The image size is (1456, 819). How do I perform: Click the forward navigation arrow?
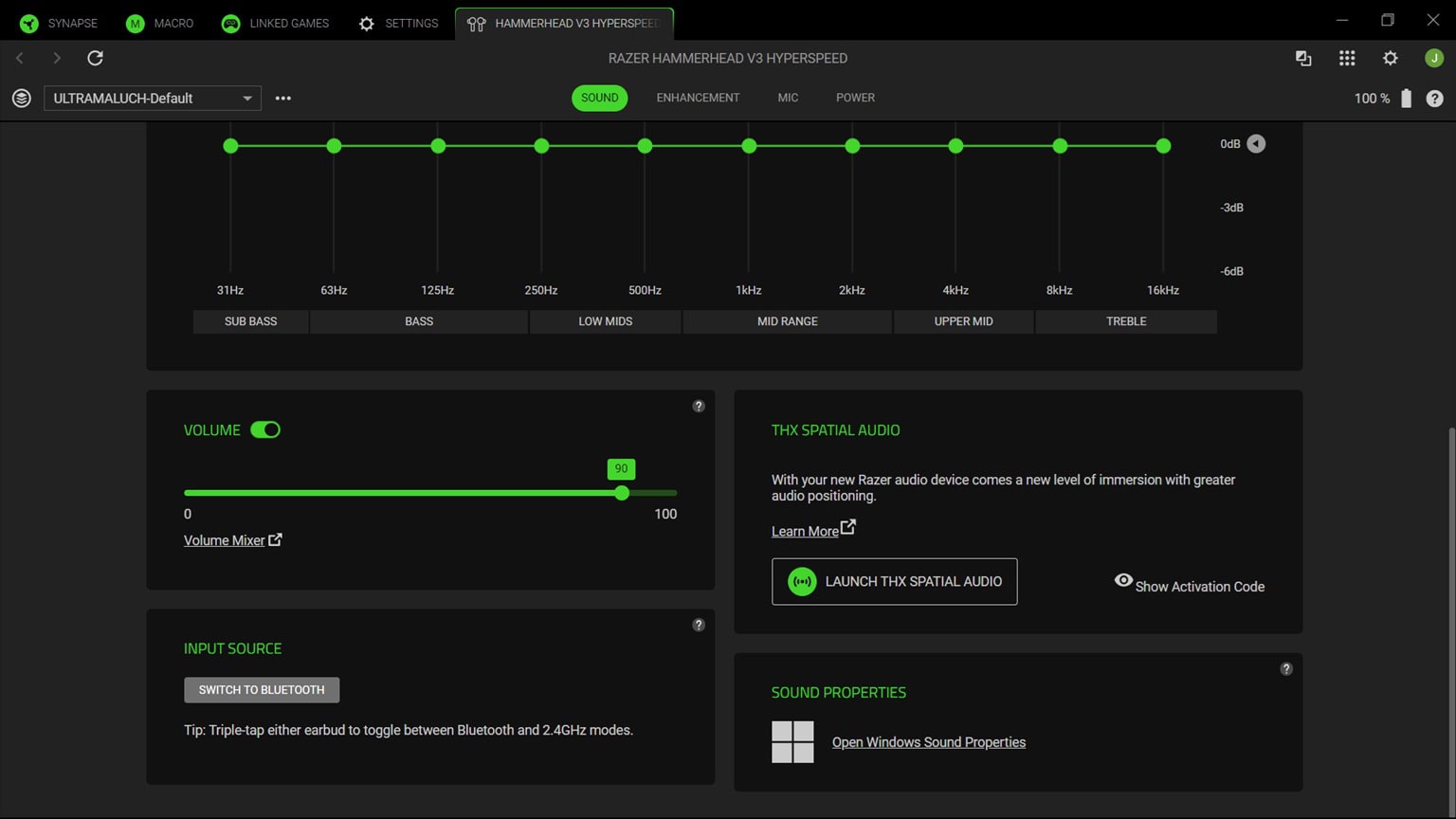click(x=57, y=58)
